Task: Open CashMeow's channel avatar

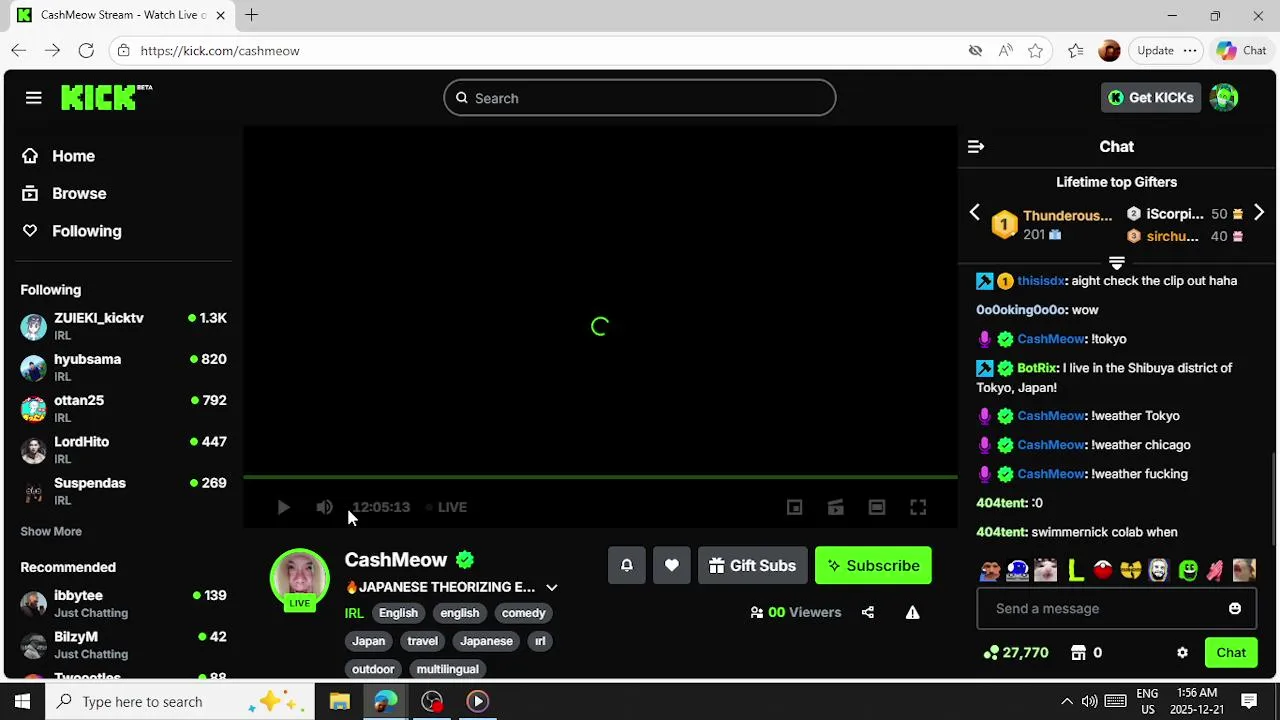Action: click(x=300, y=578)
